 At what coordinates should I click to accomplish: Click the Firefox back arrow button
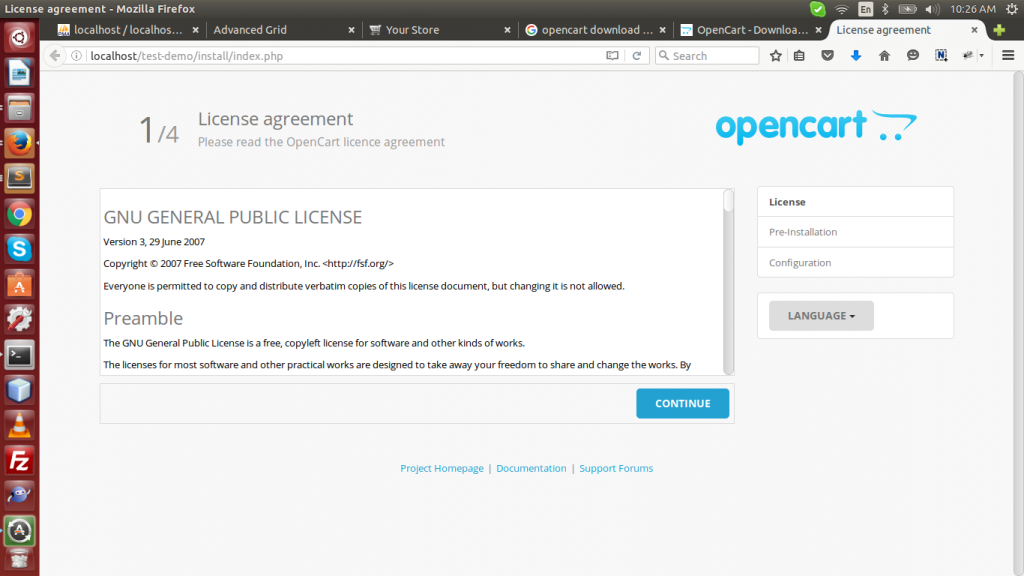coord(55,56)
